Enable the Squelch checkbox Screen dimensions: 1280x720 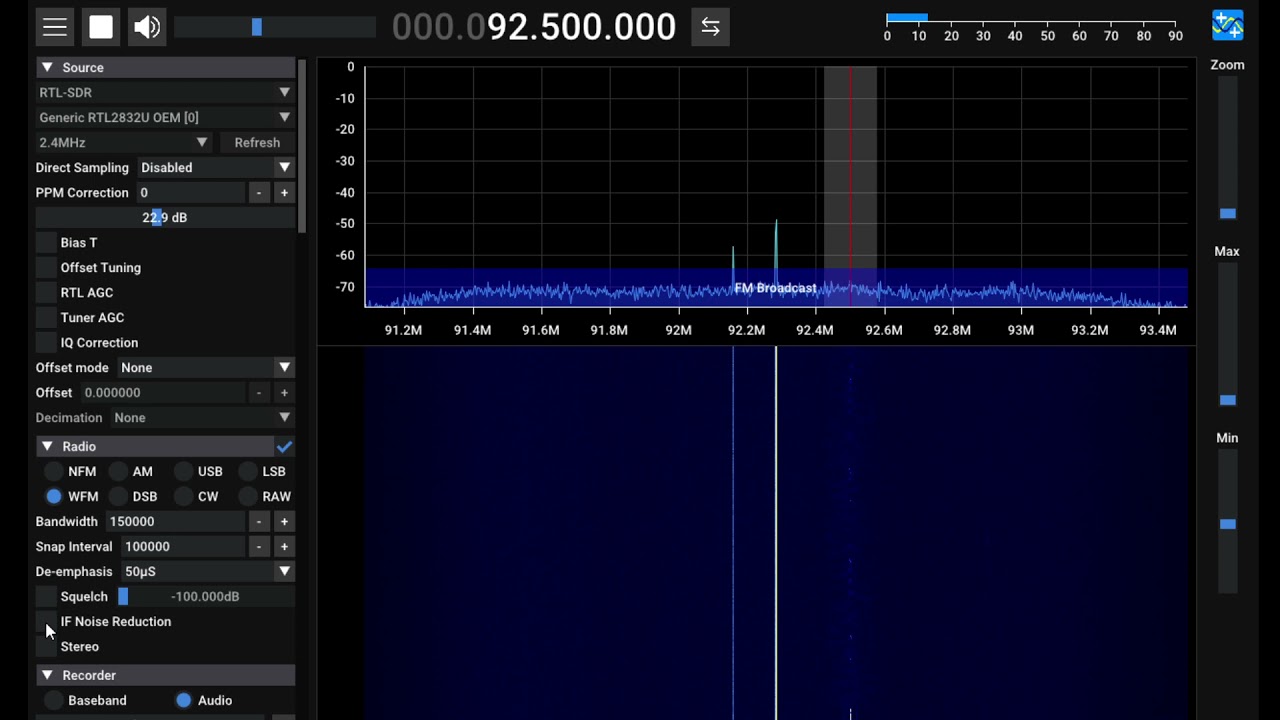point(46,596)
